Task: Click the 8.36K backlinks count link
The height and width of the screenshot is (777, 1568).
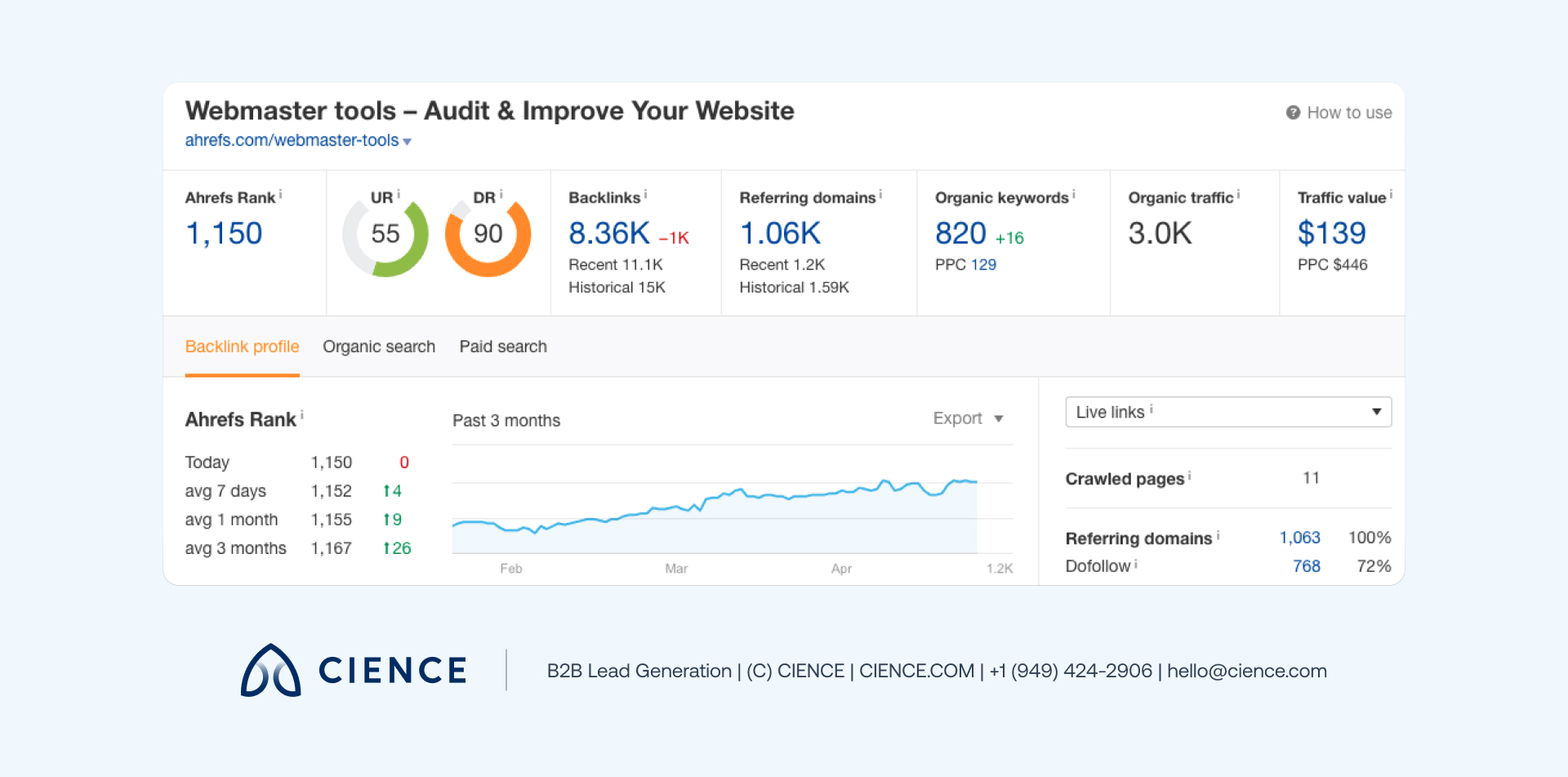Action: (608, 234)
